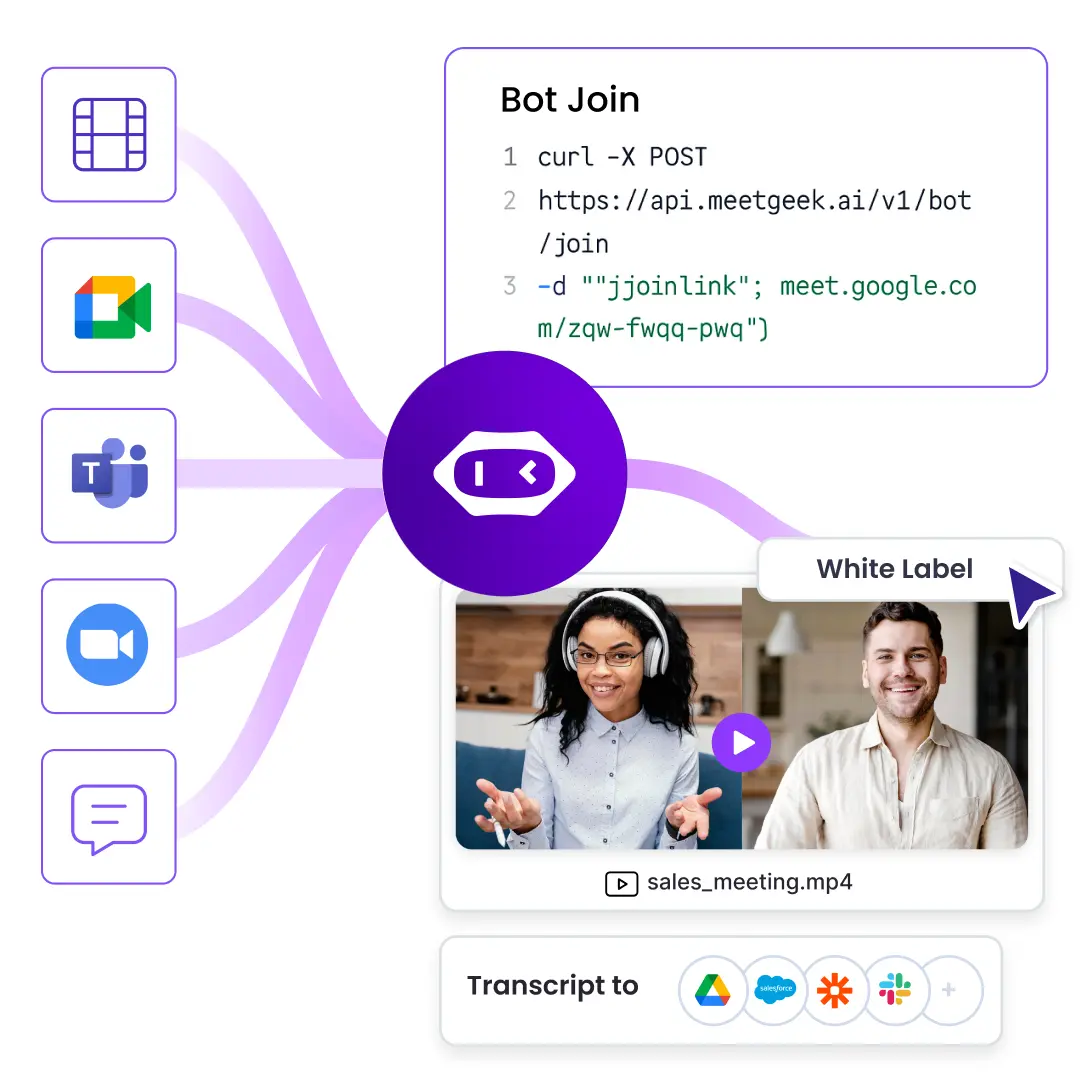Select the Slack integration icon

pyautogui.click(x=894, y=990)
